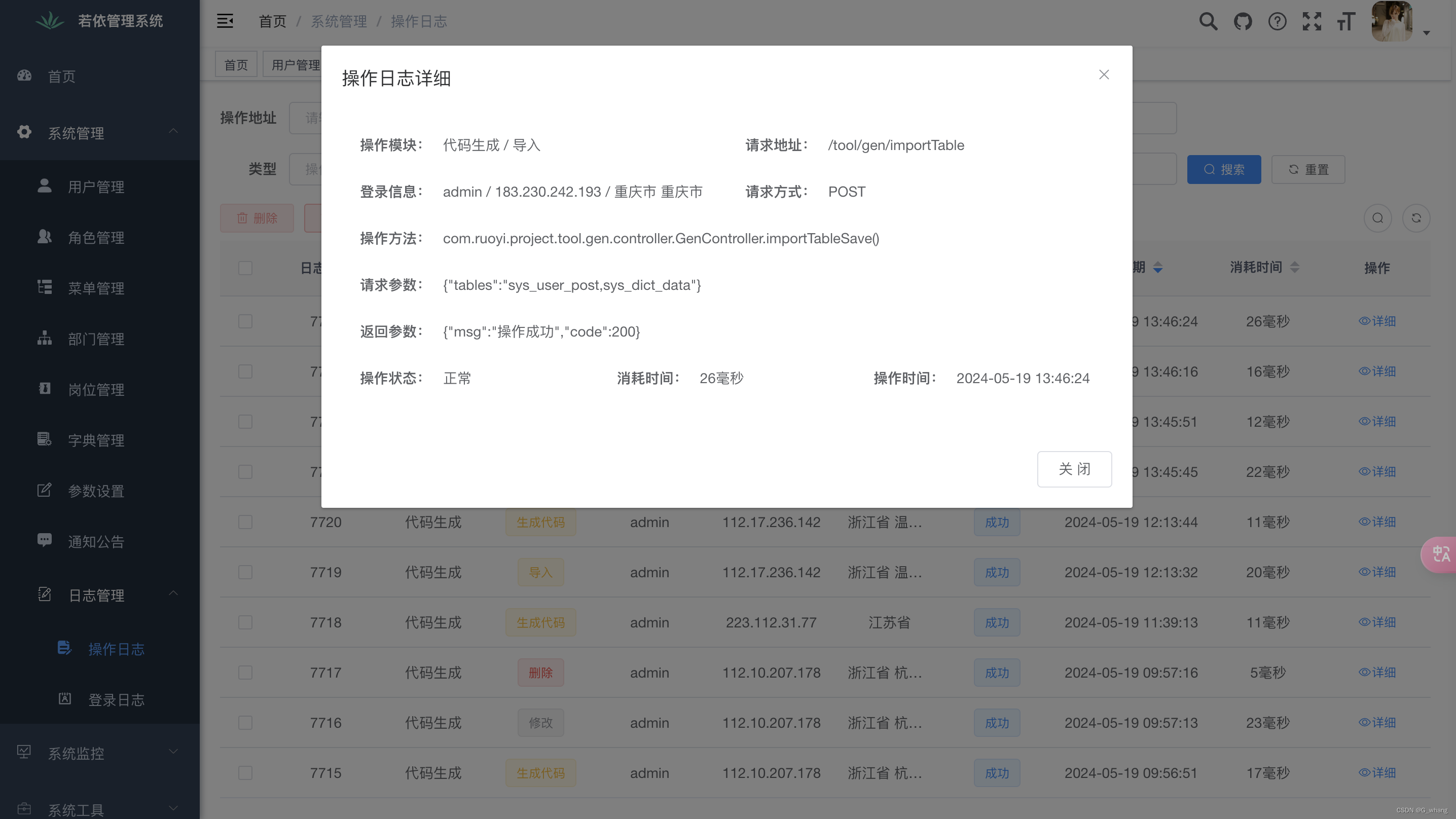Click the refresh table icon button
Viewport: 1456px width, 819px height.
click(x=1416, y=218)
